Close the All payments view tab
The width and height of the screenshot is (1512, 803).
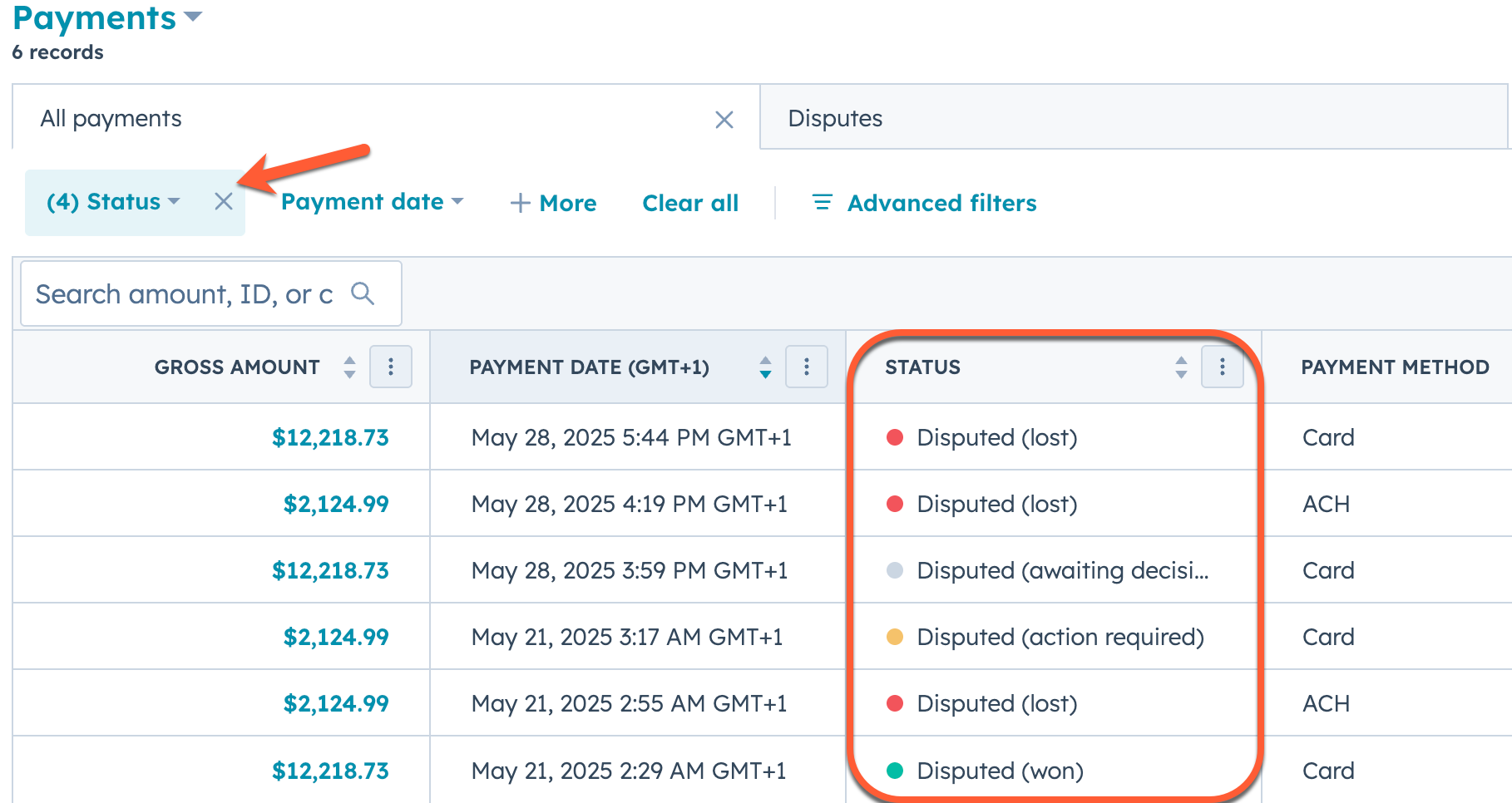[x=724, y=120]
